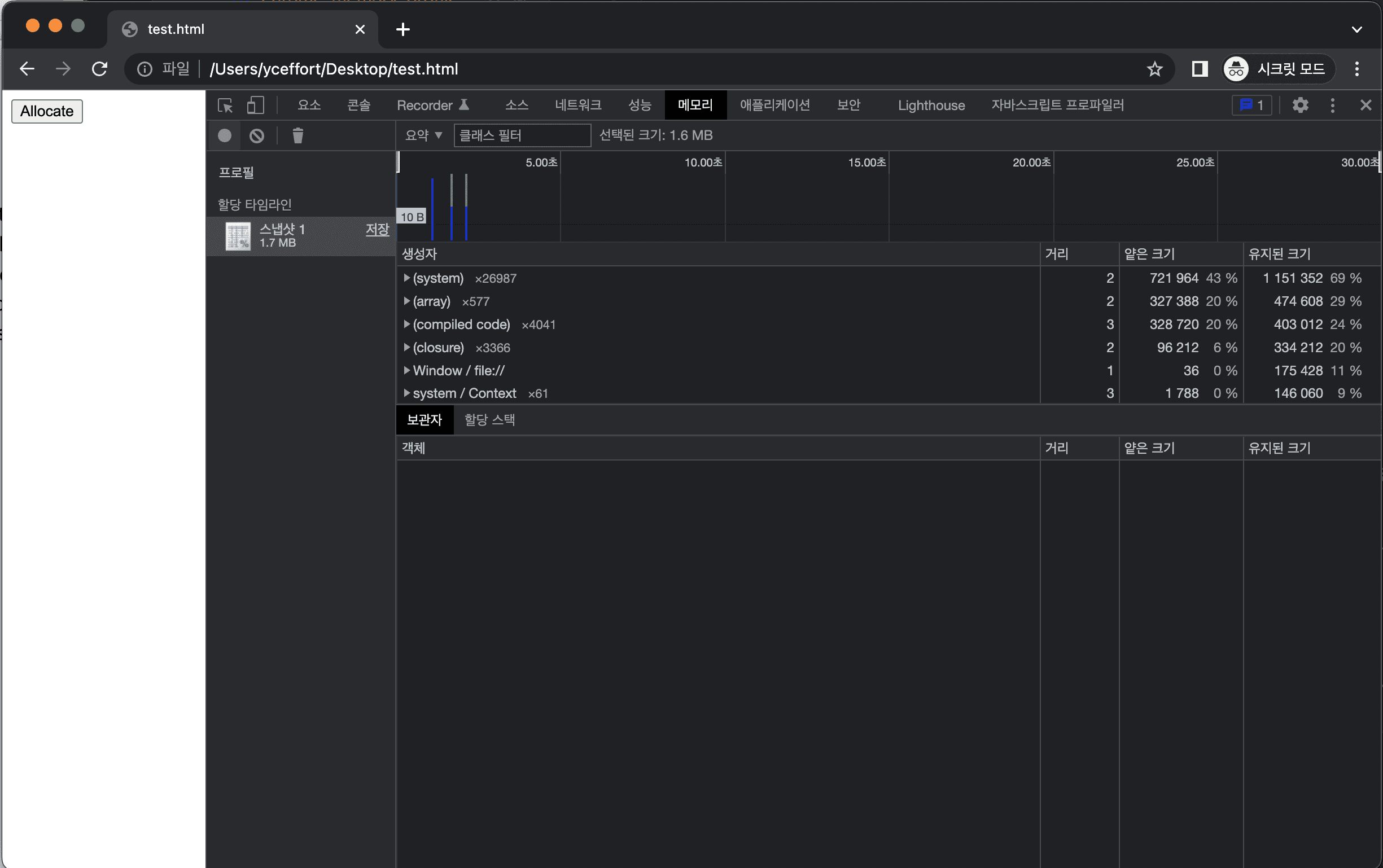Image resolution: width=1383 pixels, height=868 pixels.
Task: Delete profiles using the trash icon
Action: tap(297, 135)
